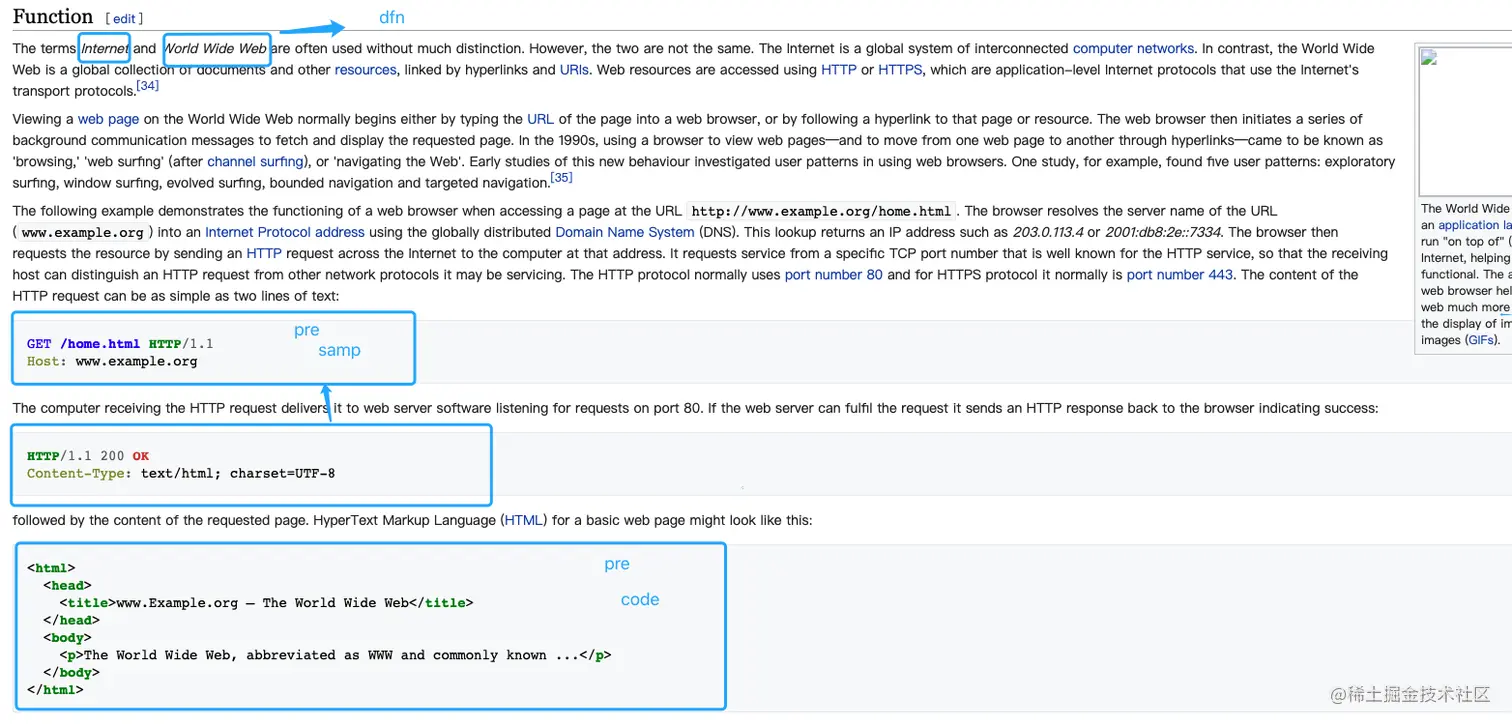Click the "URL" link in the second paragraph
Screen dimensions: 1512x726
coord(540,119)
